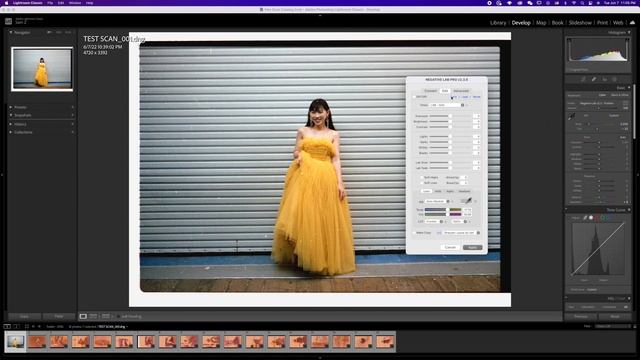Enable the Soft Highs checkbox
The image size is (640, 360).
coord(422,178)
